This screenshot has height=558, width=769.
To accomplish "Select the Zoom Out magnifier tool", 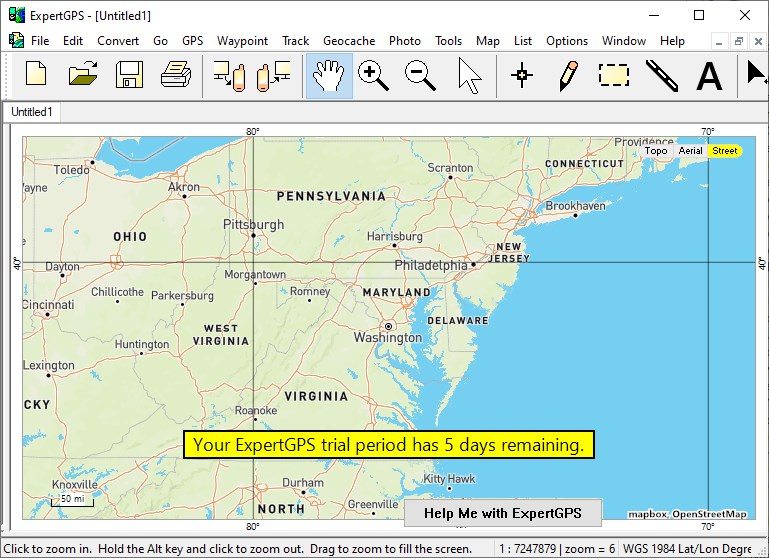I will tap(420, 76).
